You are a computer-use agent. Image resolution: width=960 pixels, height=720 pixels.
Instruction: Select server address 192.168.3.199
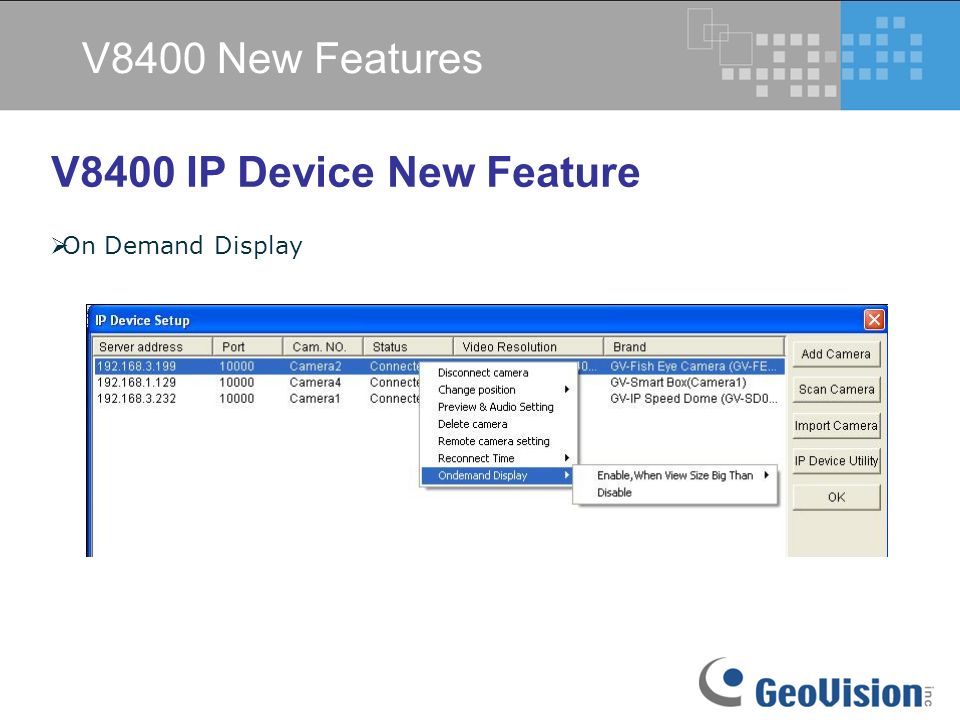[x=137, y=366]
